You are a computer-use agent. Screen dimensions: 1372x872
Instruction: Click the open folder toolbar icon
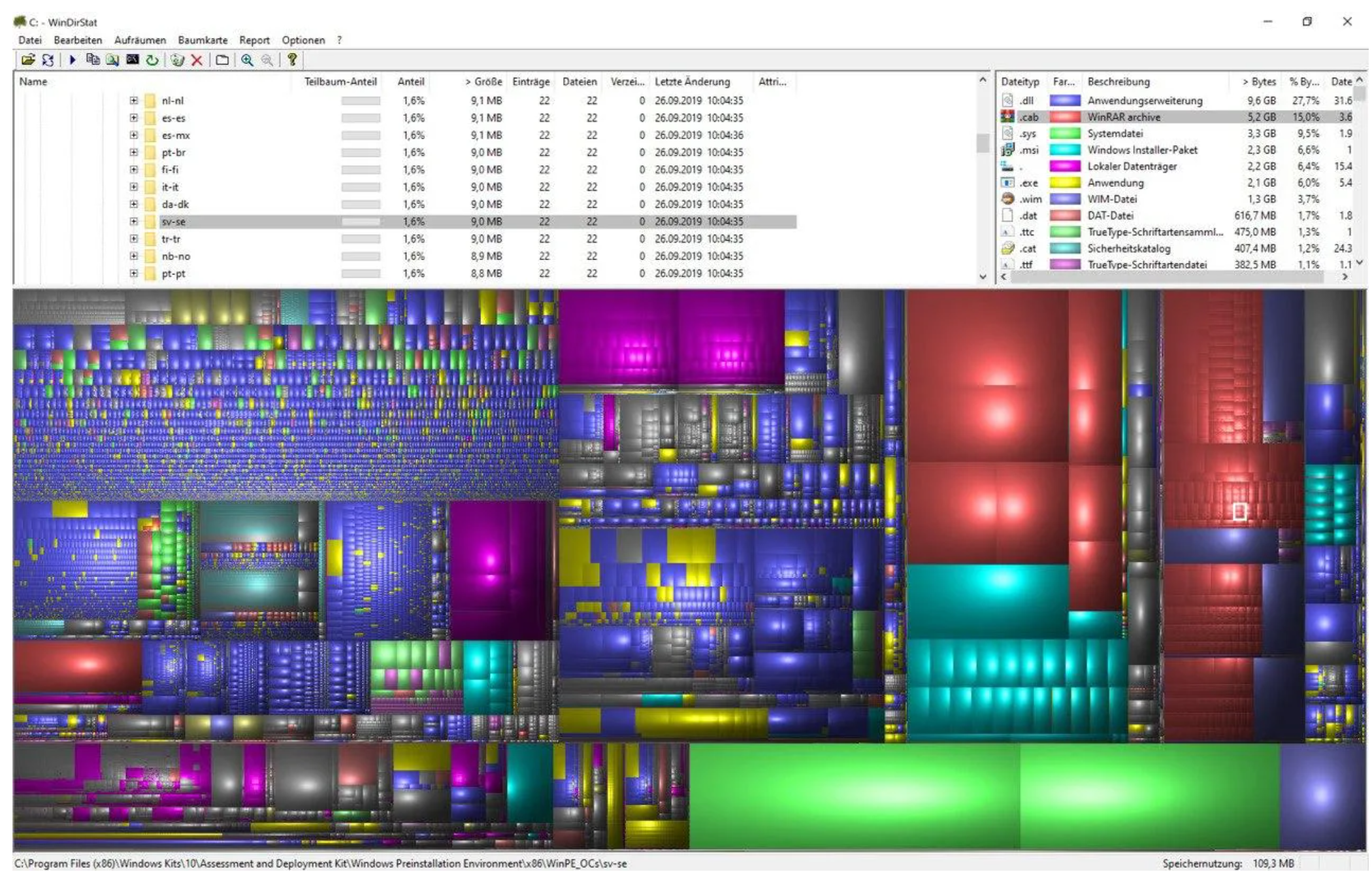pos(27,60)
